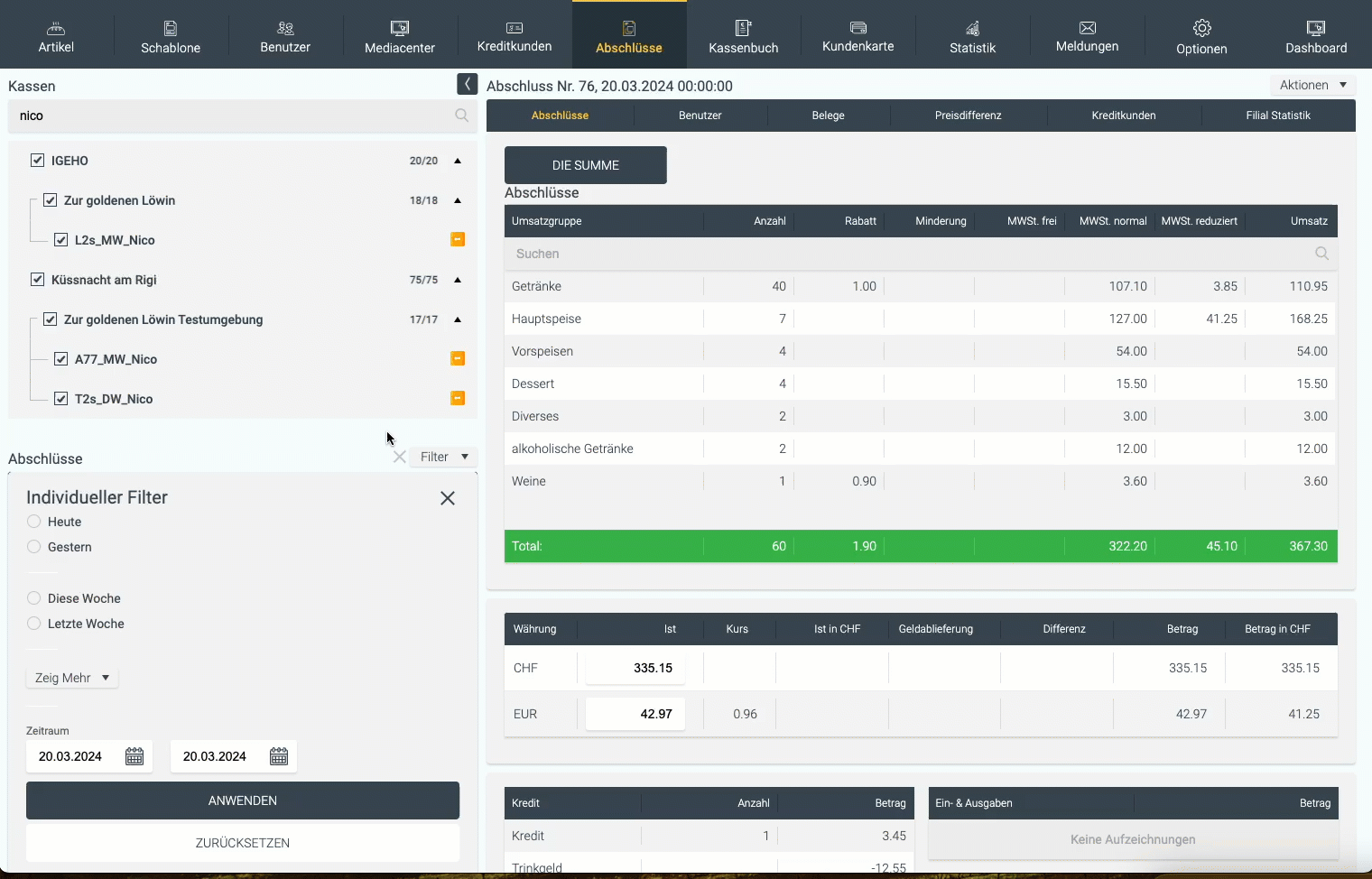Image resolution: width=1372 pixels, height=879 pixels.
Task: Click the Suchen field in Abschlüsse table
Action: [921, 254]
